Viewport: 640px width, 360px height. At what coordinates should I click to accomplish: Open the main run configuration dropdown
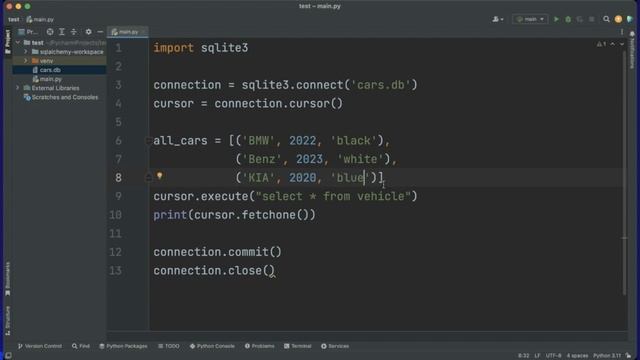pyautogui.click(x=530, y=19)
